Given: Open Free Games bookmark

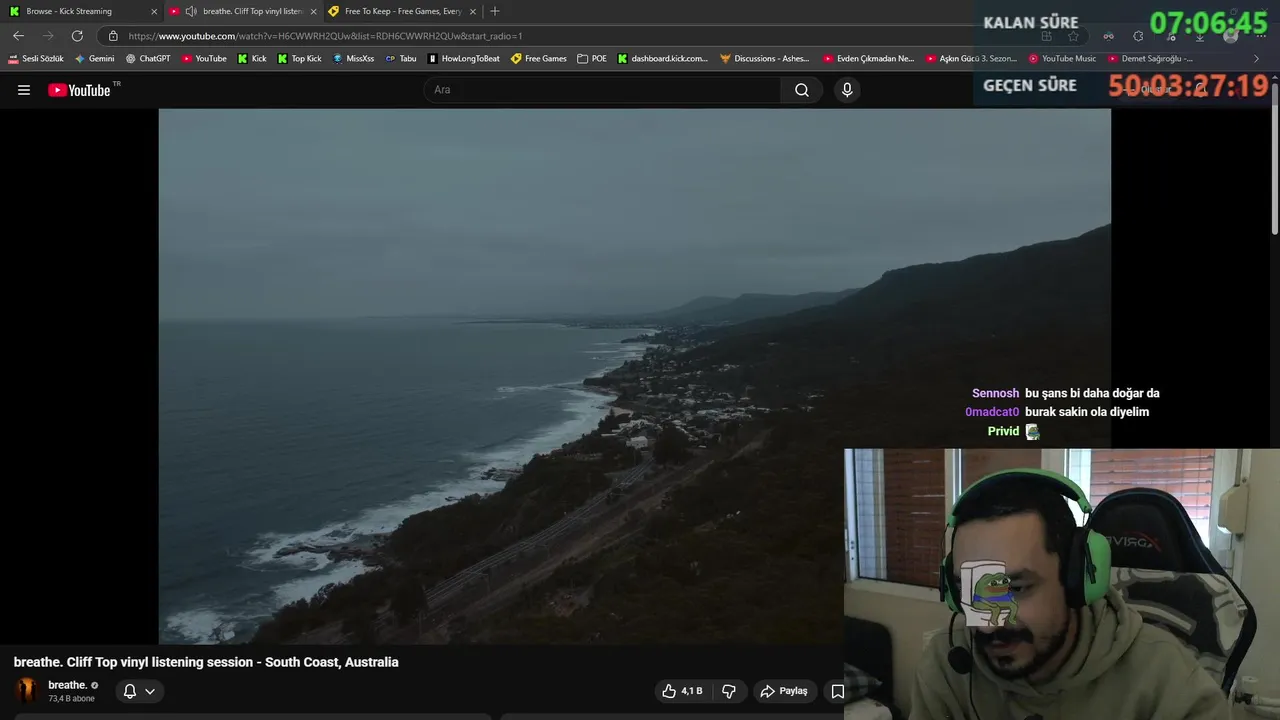Looking at the screenshot, I should click(539, 59).
